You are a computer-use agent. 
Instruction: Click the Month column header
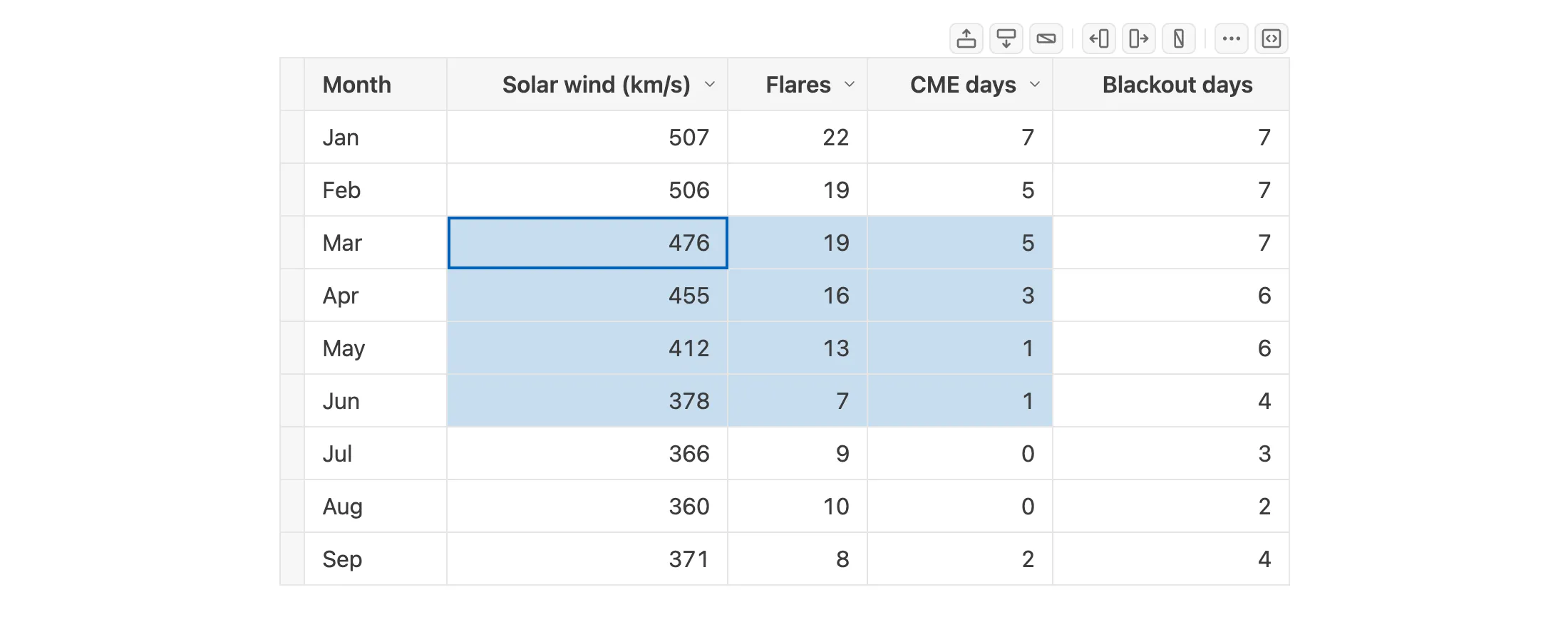pyautogui.click(x=376, y=85)
